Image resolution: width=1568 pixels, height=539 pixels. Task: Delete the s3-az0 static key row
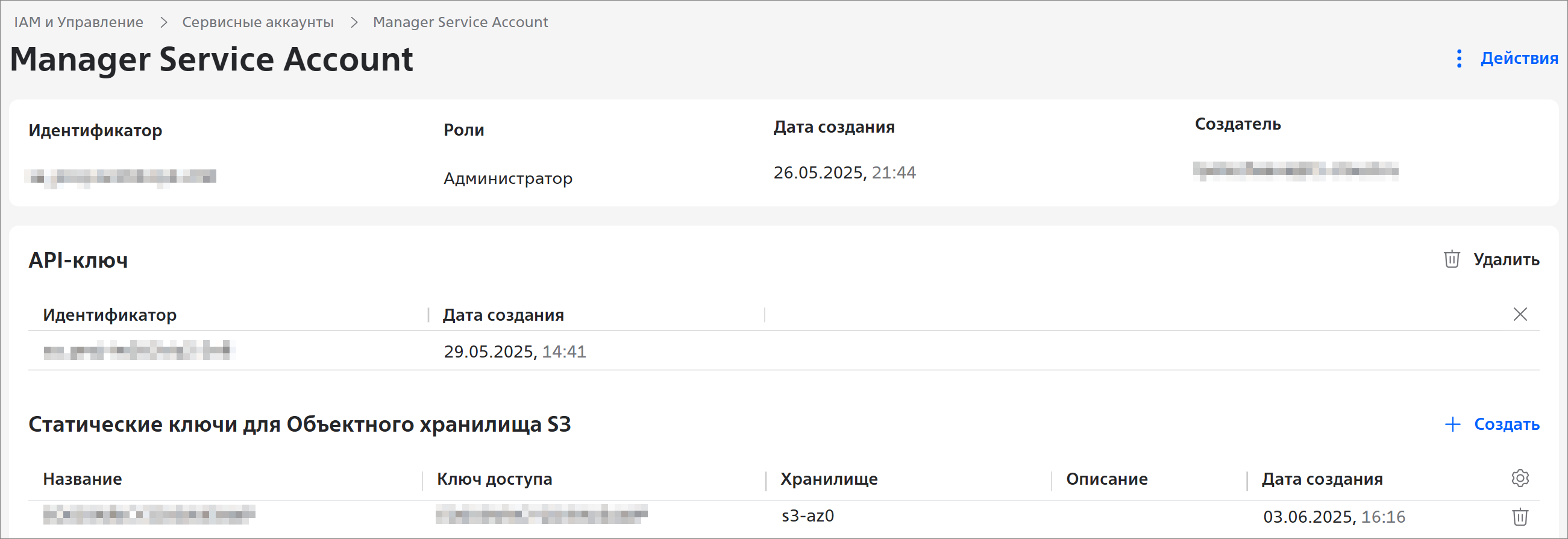click(x=1520, y=517)
